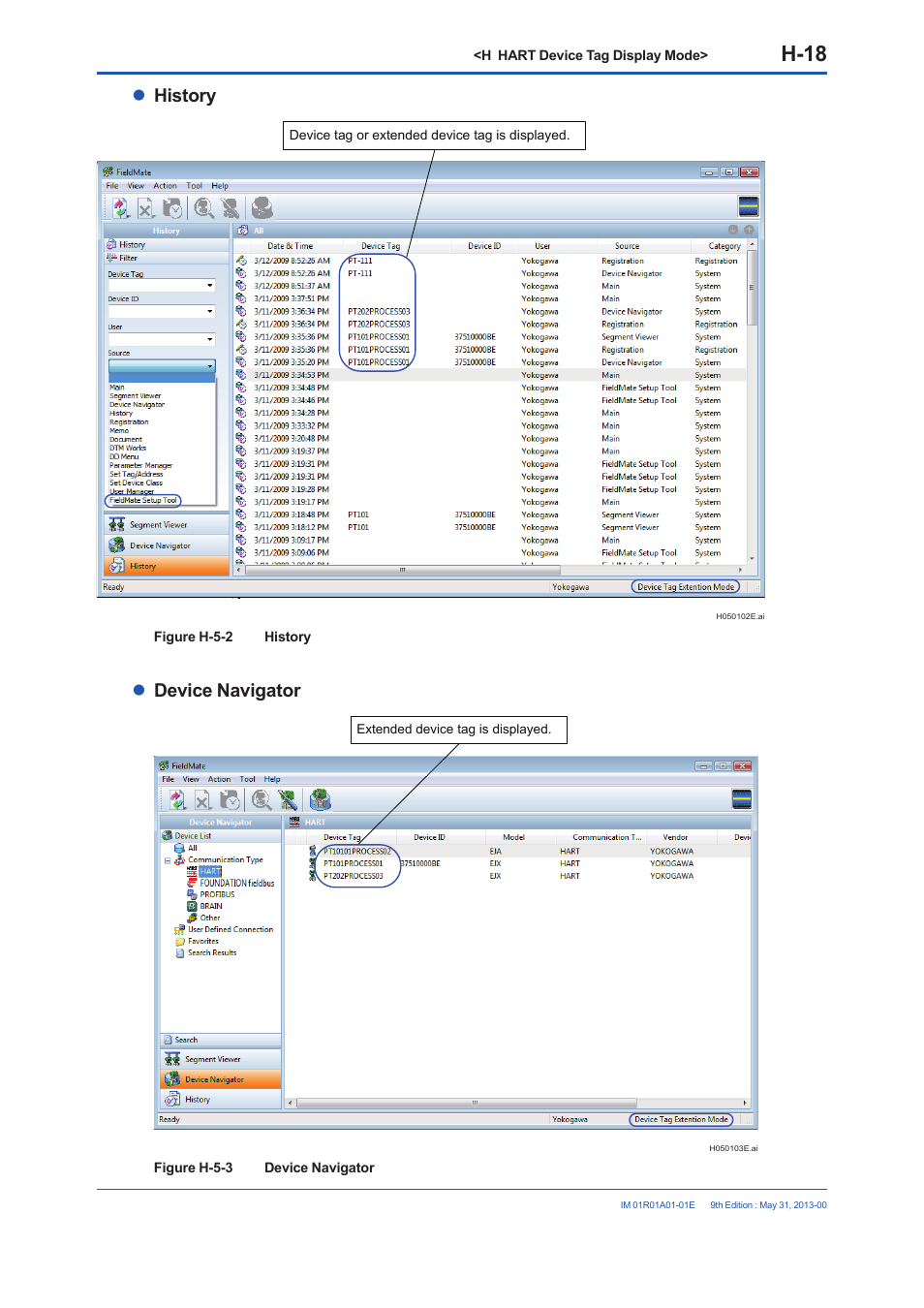Click the device icon beside PT10101PROCESS02 row
This screenshot has width=924, height=1308.
(x=313, y=852)
